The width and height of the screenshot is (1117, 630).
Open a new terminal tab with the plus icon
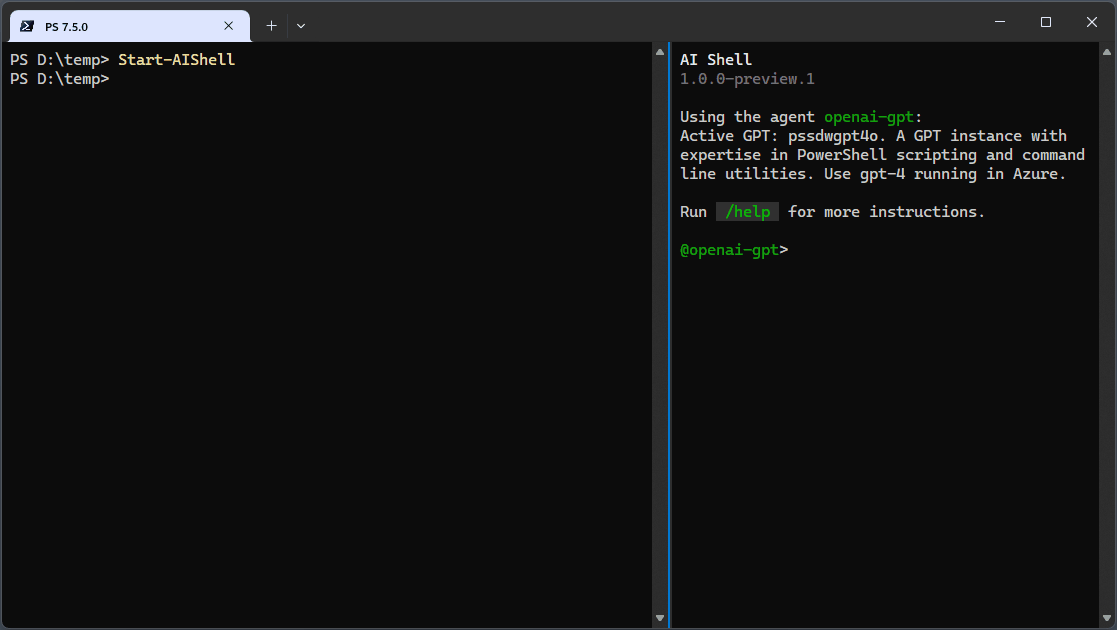(x=270, y=25)
